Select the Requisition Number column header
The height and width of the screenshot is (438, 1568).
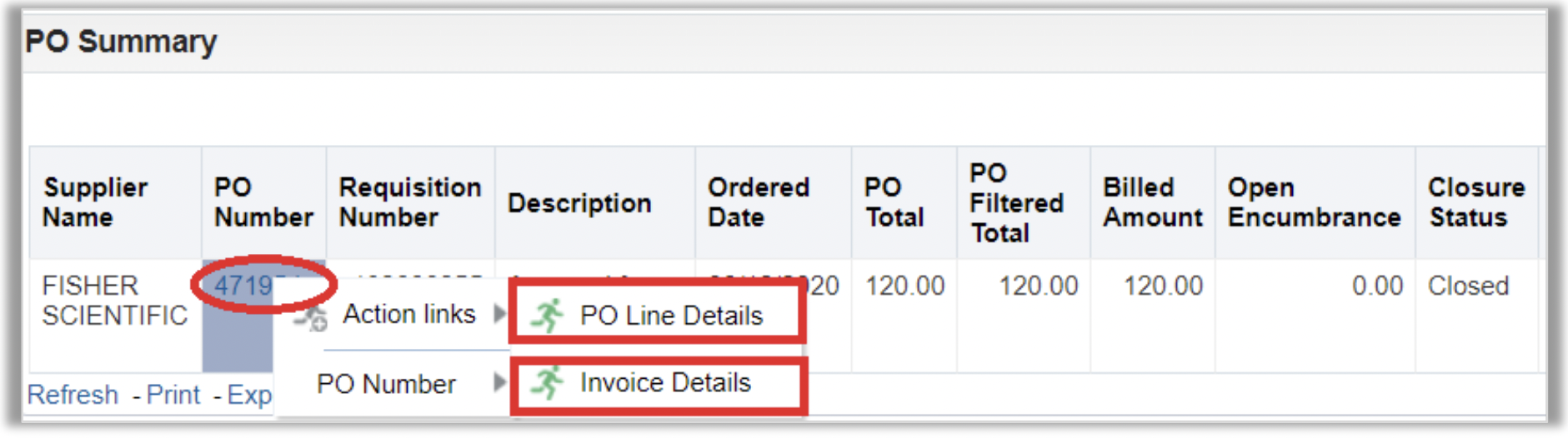(410, 202)
